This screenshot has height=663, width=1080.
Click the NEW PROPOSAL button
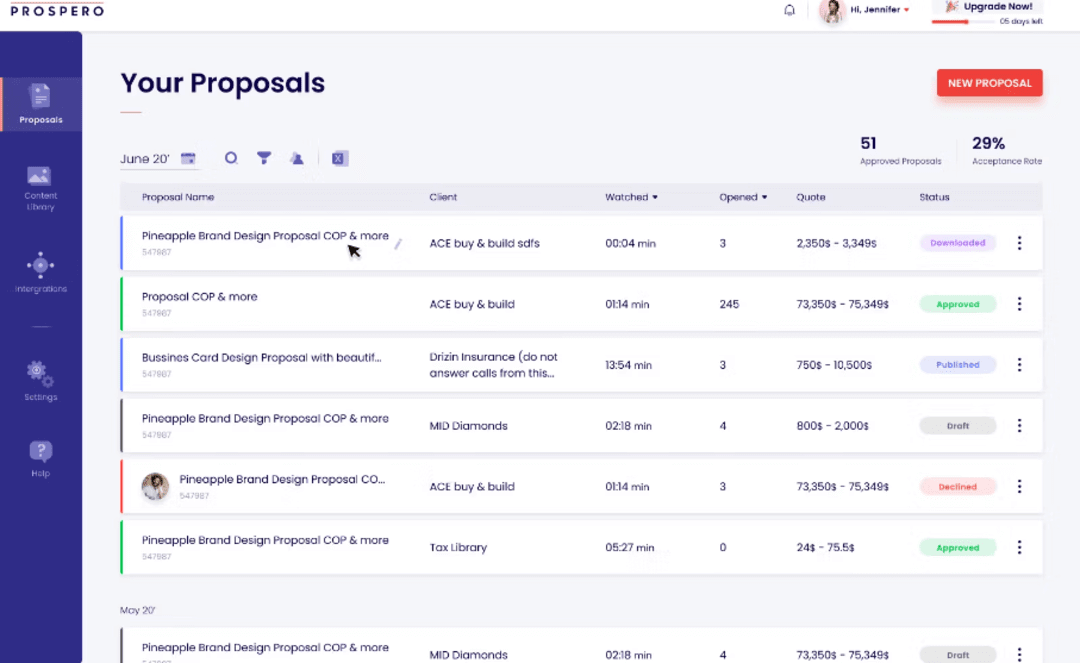[x=989, y=83]
